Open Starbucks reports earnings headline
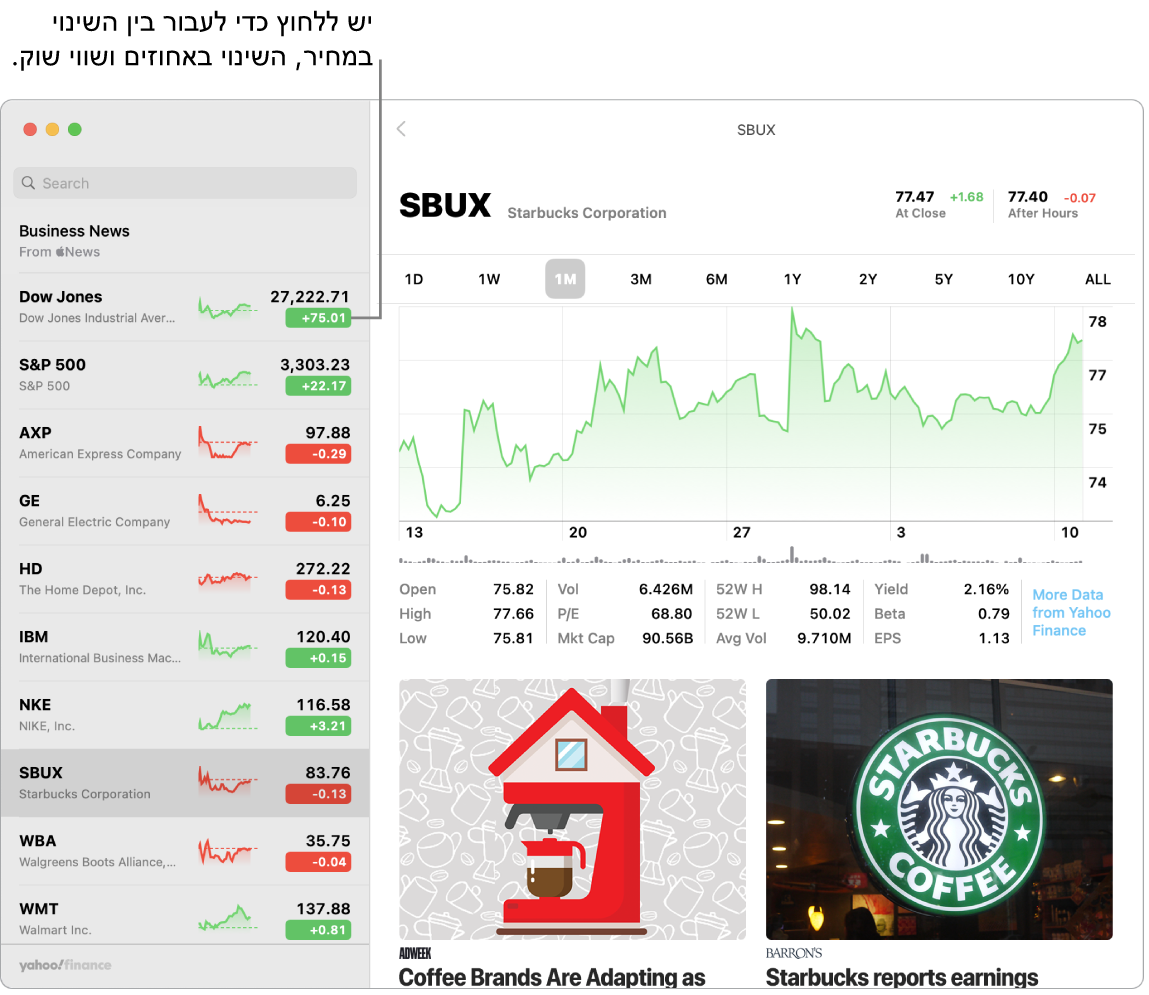The height and width of the screenshot is (995, 1149). tap(903, 977)
